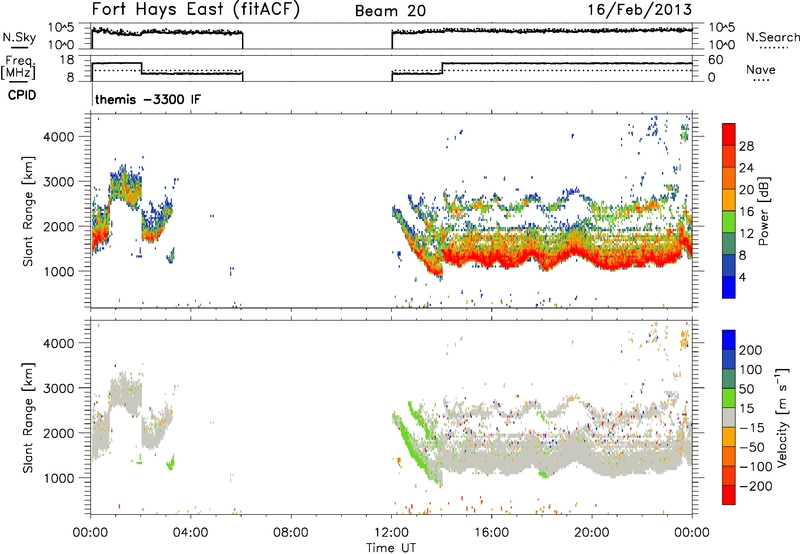This screenshot has width=800, height=554.
Task: Click the "Time UT" axis title
Action: [391, 548]
